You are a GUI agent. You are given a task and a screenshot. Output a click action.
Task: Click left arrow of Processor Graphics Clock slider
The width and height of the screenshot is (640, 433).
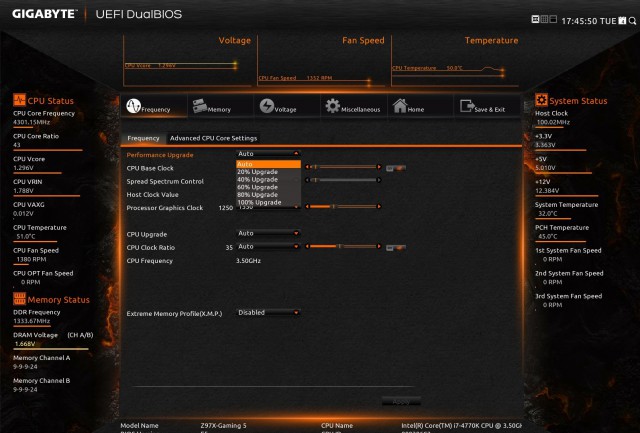coord(307,207)
